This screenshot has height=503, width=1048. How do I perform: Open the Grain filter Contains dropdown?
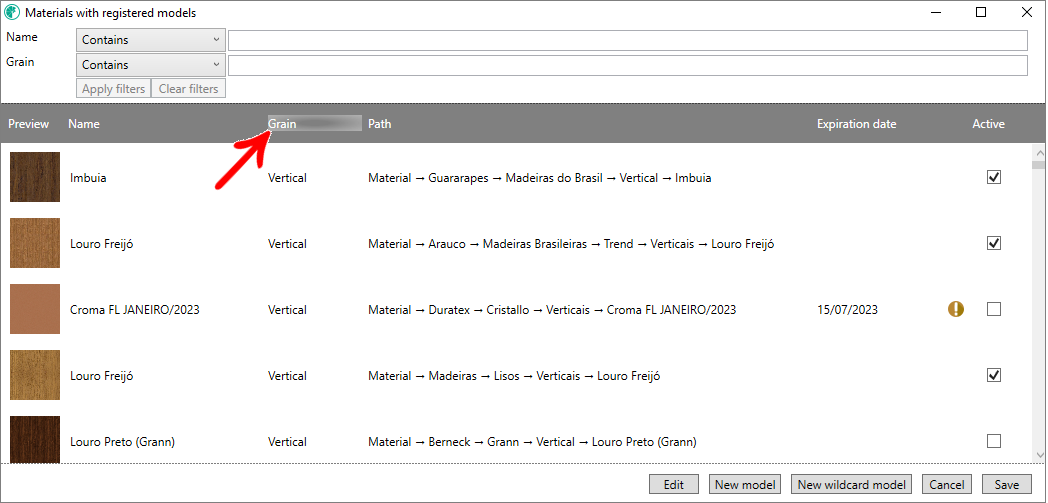click(150, 65)
